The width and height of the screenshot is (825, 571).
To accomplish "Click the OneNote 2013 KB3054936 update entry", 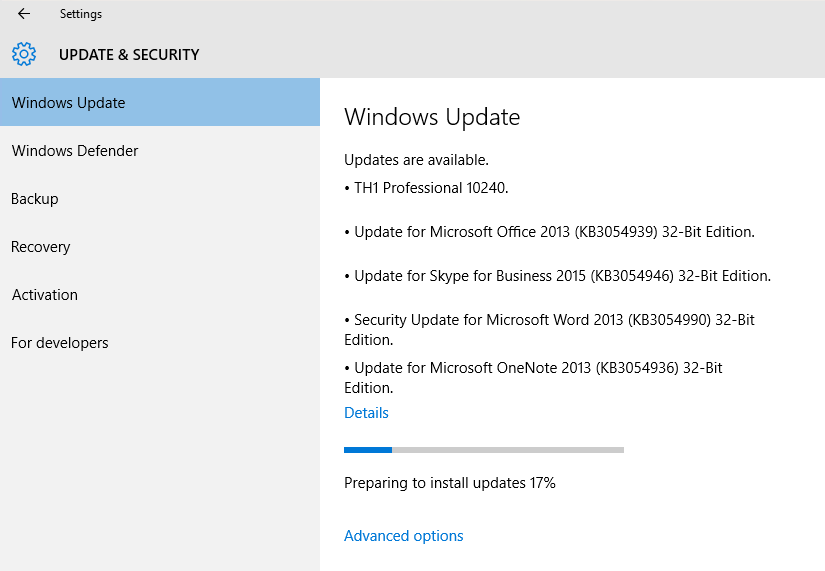I will coord(533,377).
